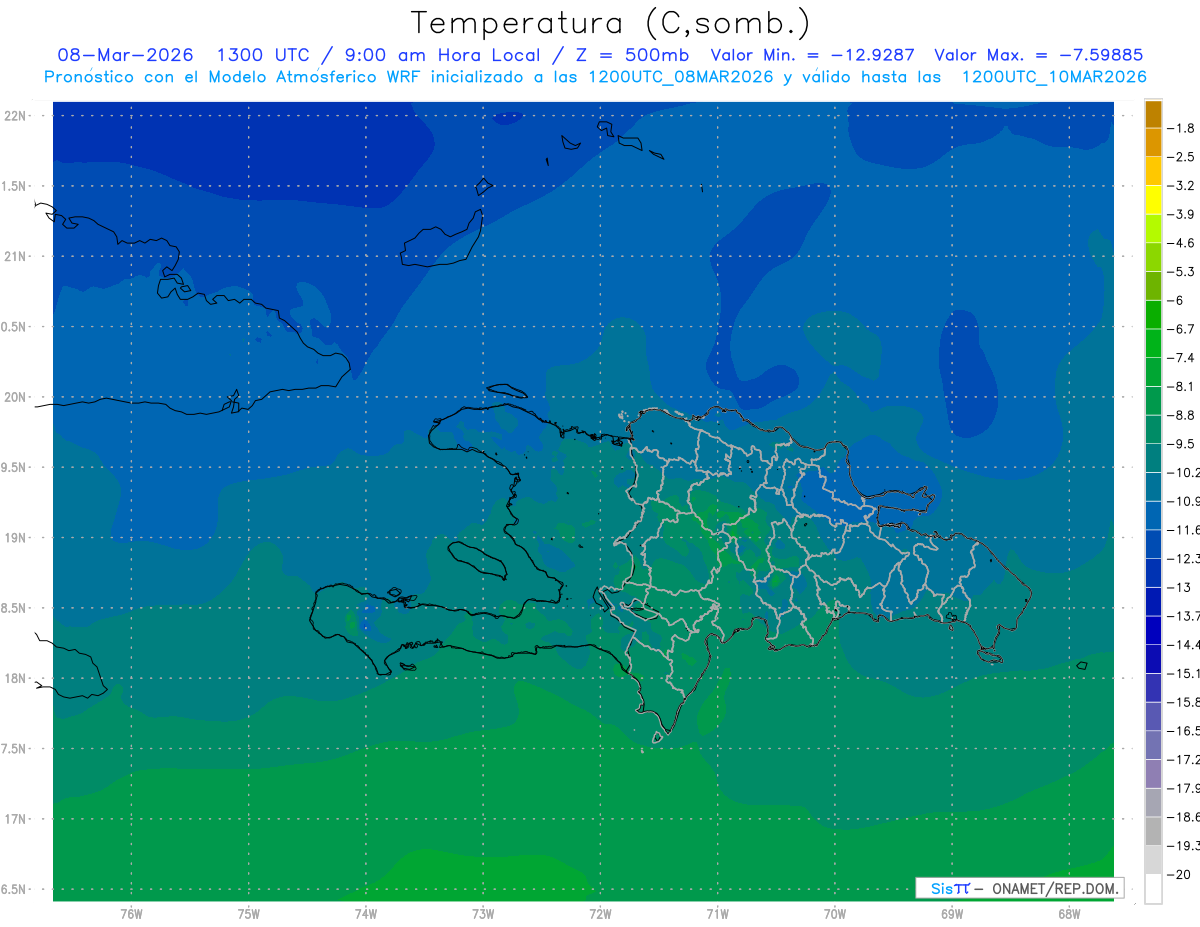Click the "-18.6" legend value
This screenshot has width=1200, height=927.
click(x=1183, y=817)
